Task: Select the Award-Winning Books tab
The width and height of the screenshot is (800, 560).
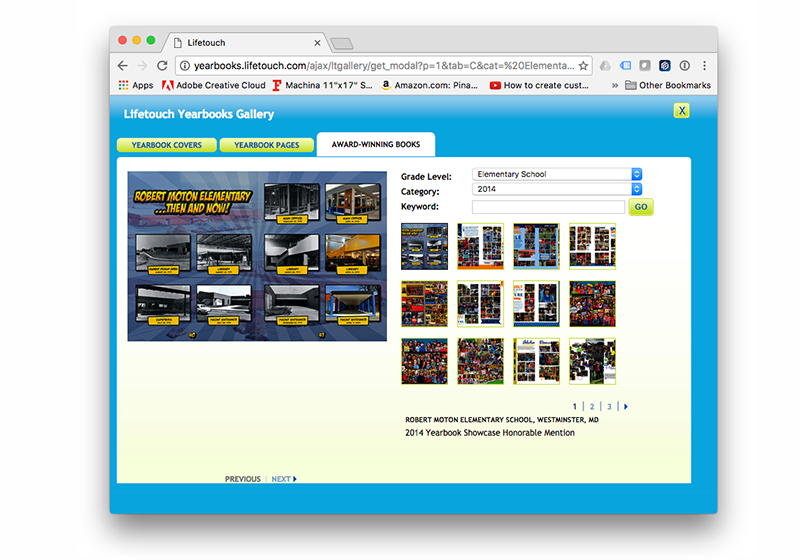Action: [x=376, y=144]
